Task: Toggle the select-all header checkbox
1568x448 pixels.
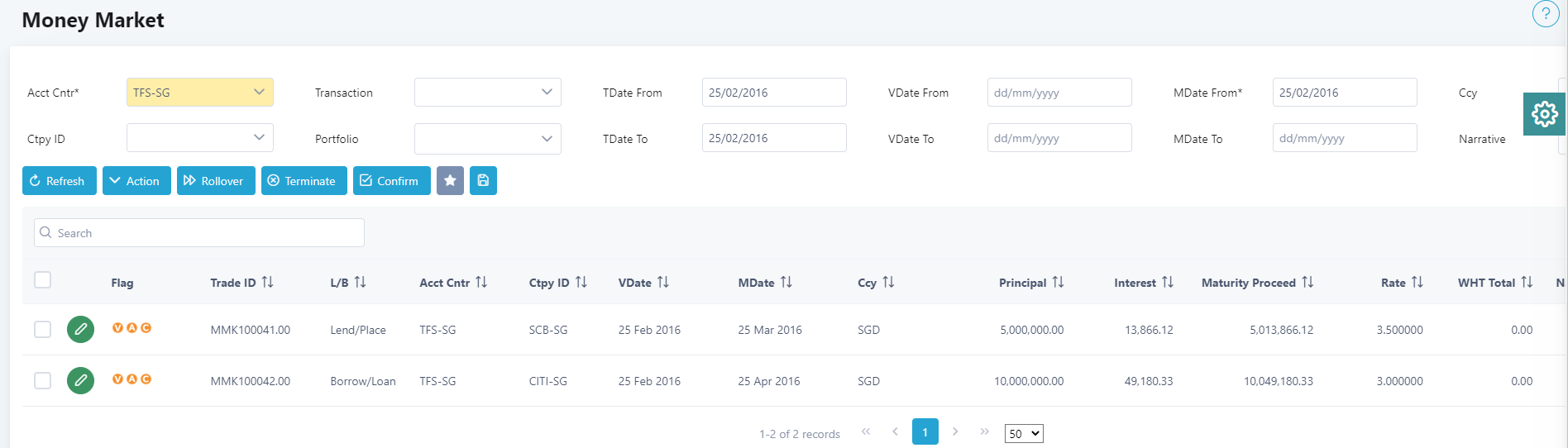Action: point(43,280)
